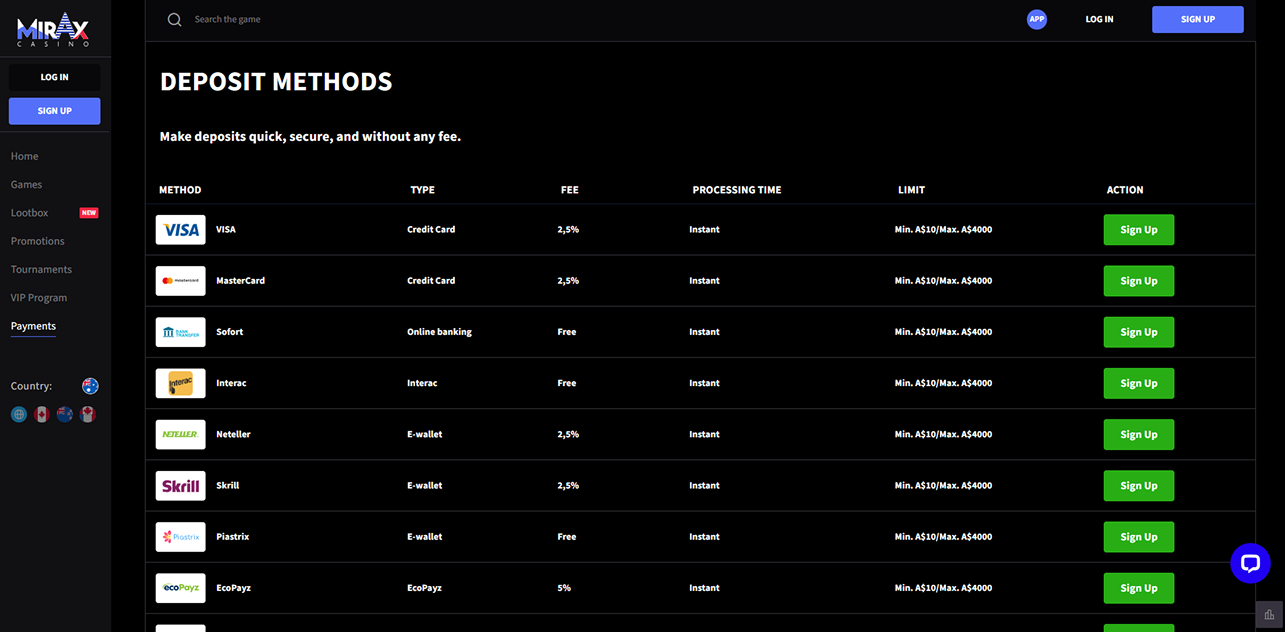Image resolution: width=1285 pixels, height=632 pixels.
Task: Open the Promotions sidebar item
Action: point(38,241)
